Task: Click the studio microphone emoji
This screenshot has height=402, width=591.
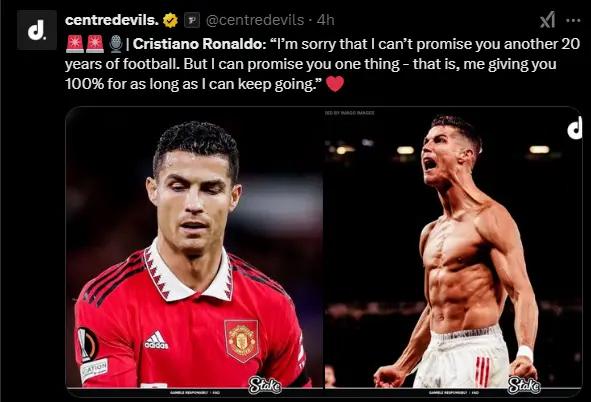Action: point(116,44)
